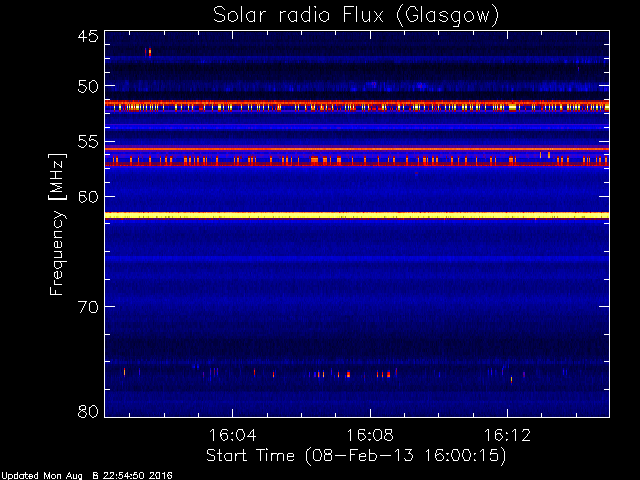Click the 45 frequency tick label
The height and width of the screenshot is (480, 640).
[88, 37]
